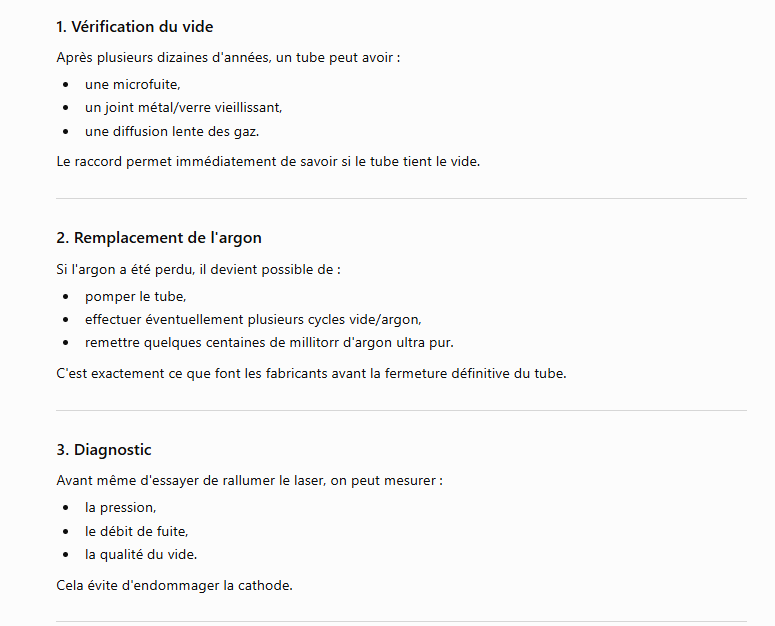Click the sentence starting "Le raccord permet immédiatement"

click(x=268, y=162)
